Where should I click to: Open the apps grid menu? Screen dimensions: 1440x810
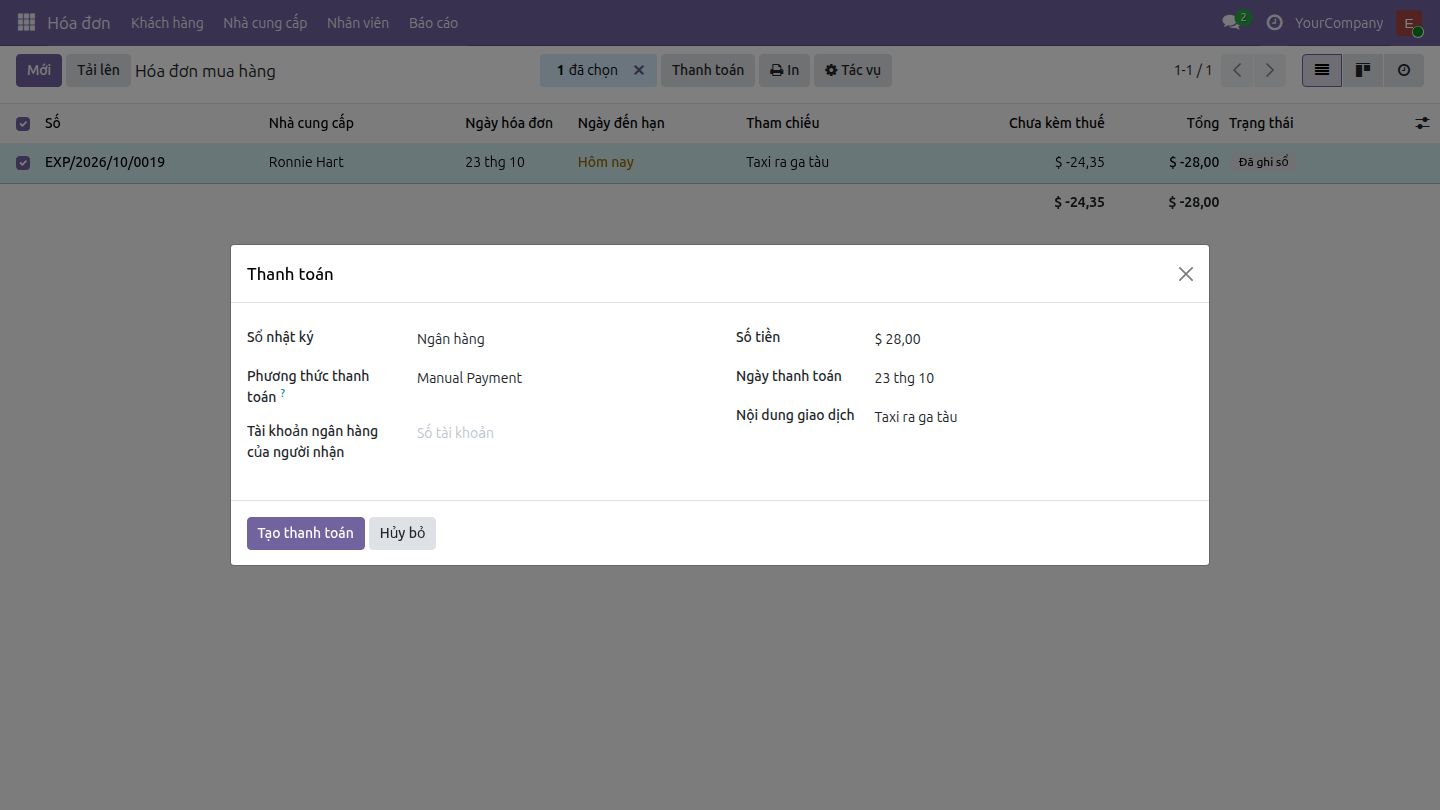26,22
